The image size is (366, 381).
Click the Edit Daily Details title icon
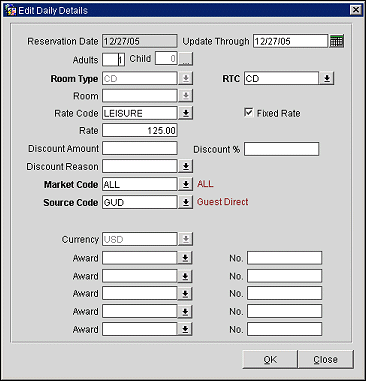click(x=10, y=11)
